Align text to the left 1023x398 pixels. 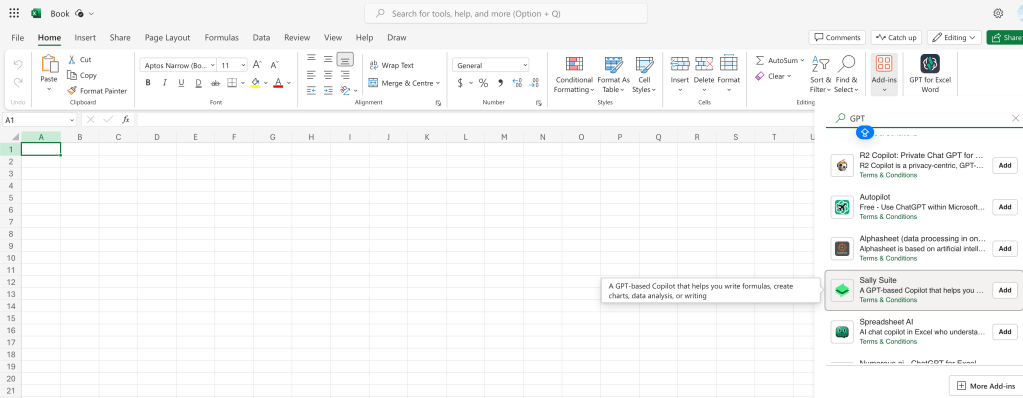click(311, 74)
